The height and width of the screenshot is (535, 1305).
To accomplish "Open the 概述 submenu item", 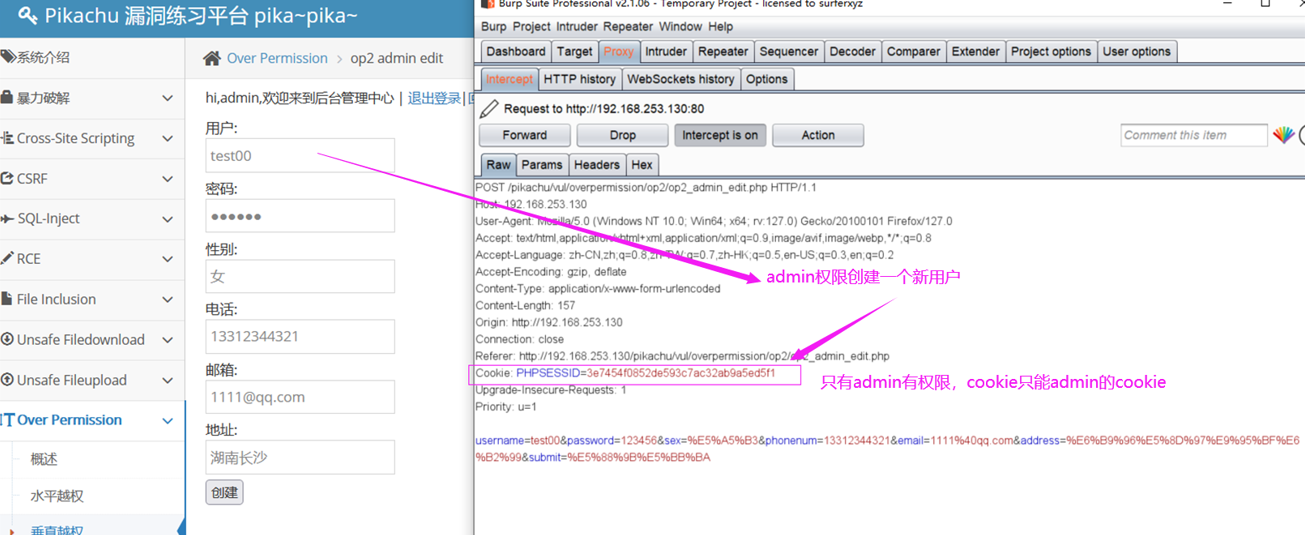I will click(x=44, y=459).
